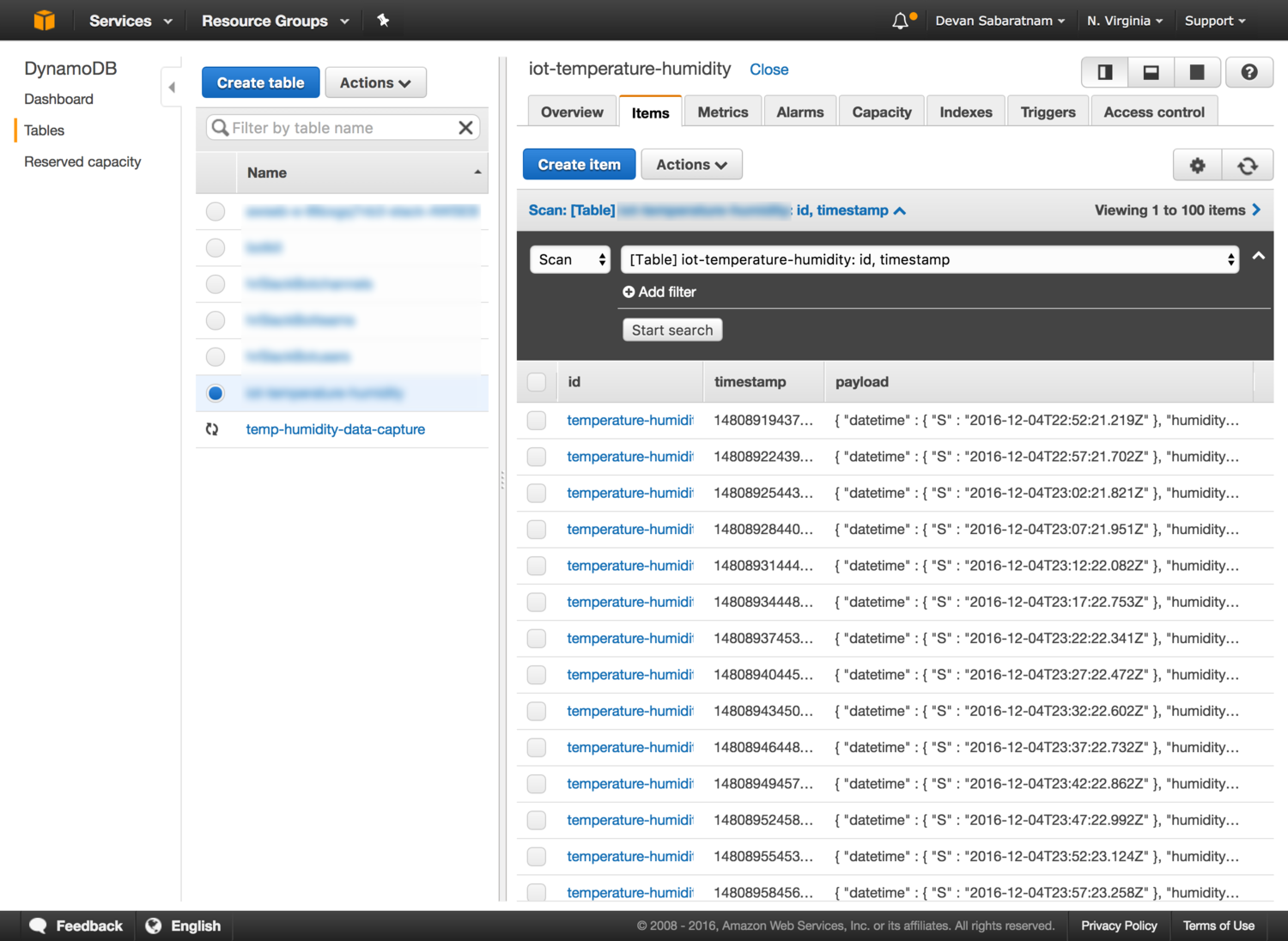Clear the table name filter
The height and width of the screenshot is (941, 1288).
[x=465, y=128]
